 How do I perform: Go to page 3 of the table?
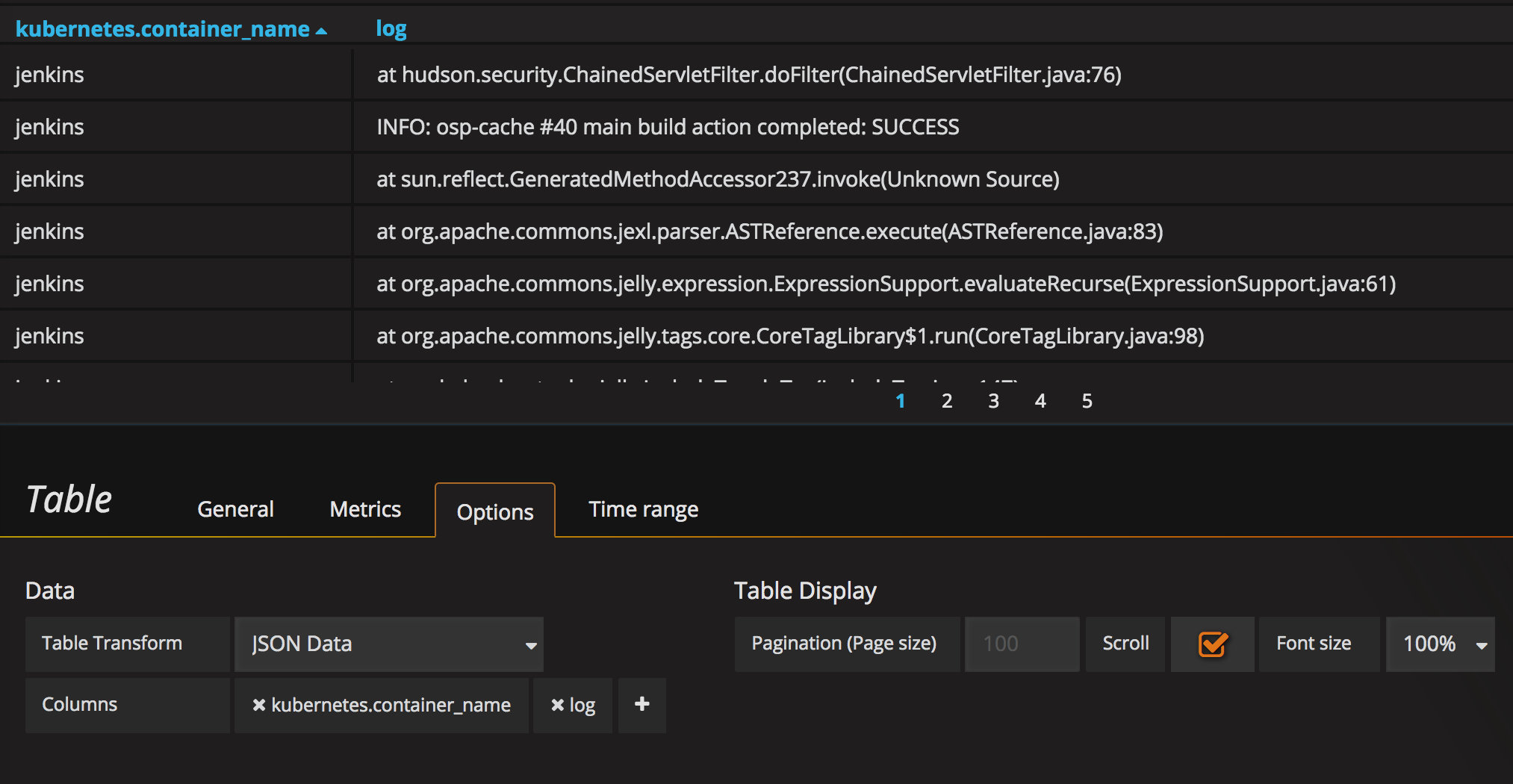993,401
